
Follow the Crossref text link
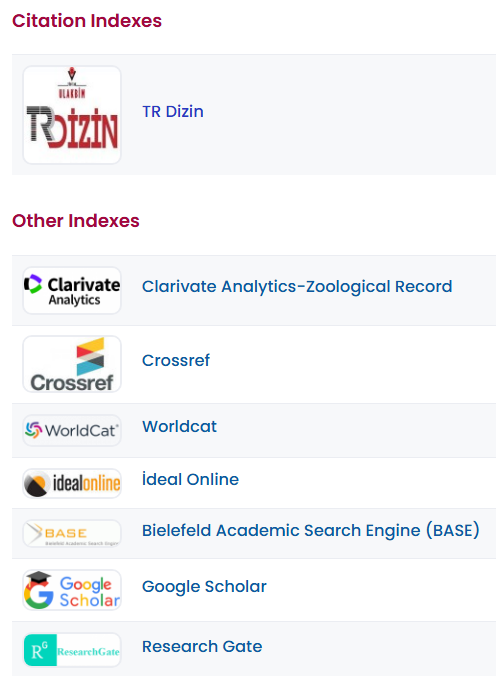click(x=176, y=360)
